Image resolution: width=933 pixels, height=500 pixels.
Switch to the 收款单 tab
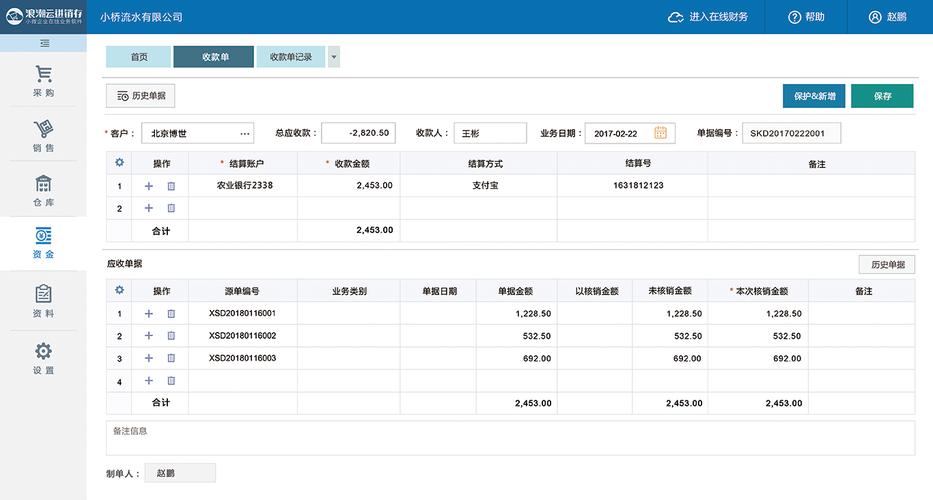click(x=214, y=57)
